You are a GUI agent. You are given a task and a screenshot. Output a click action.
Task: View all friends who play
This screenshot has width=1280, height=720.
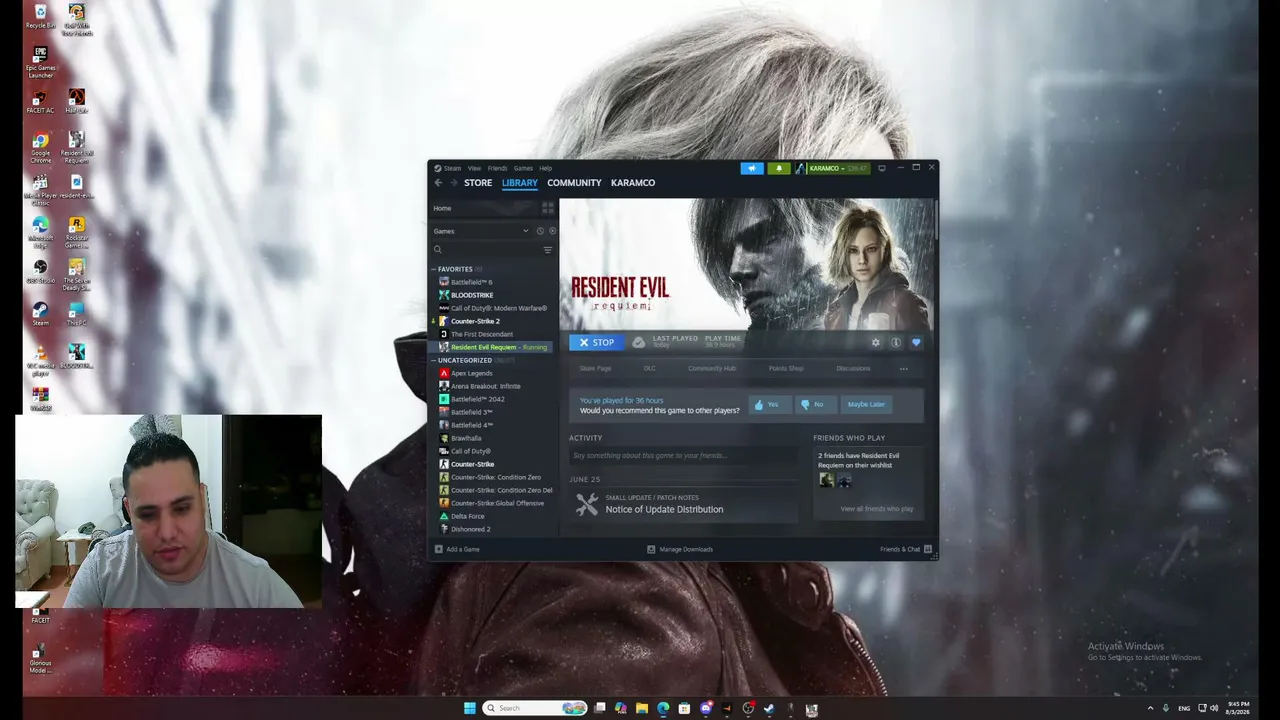(877, 509)
